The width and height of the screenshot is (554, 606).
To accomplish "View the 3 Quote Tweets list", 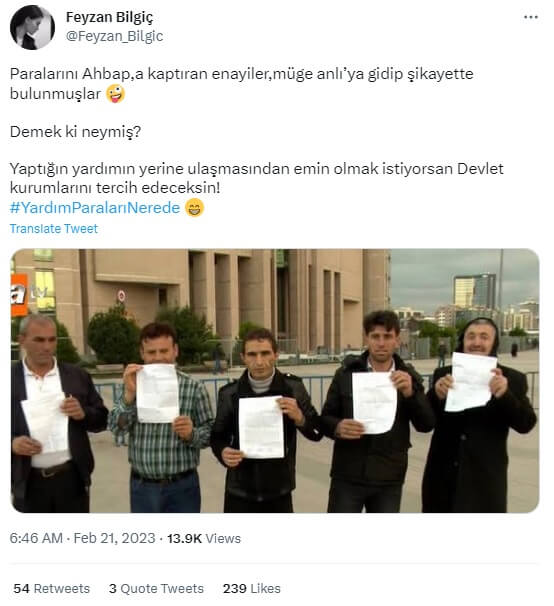I will [x=156, y=588].
